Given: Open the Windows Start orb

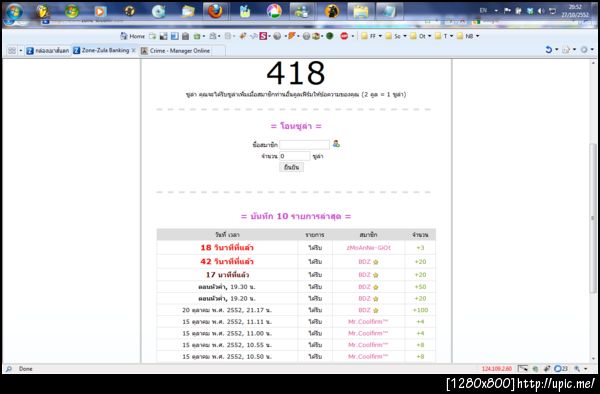Looking at the screenshot, I should [x=14, y=11].
